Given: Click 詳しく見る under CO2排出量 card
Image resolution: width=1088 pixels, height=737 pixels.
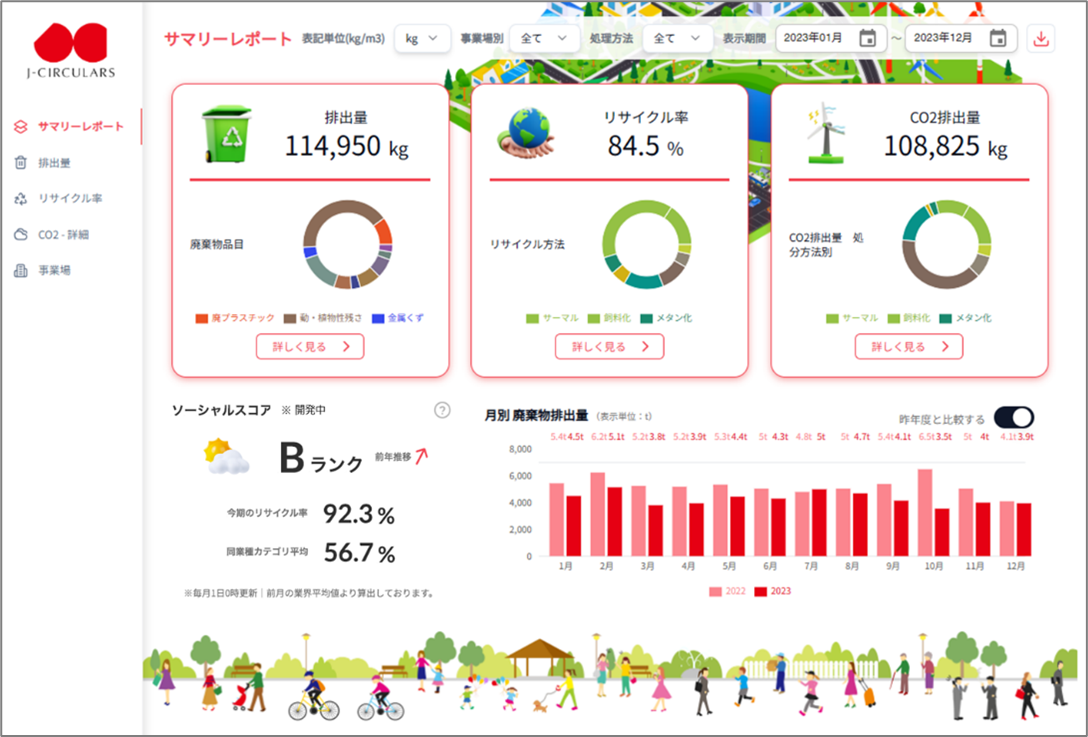Looking at the screenshot, I should (x=909, y=346).
